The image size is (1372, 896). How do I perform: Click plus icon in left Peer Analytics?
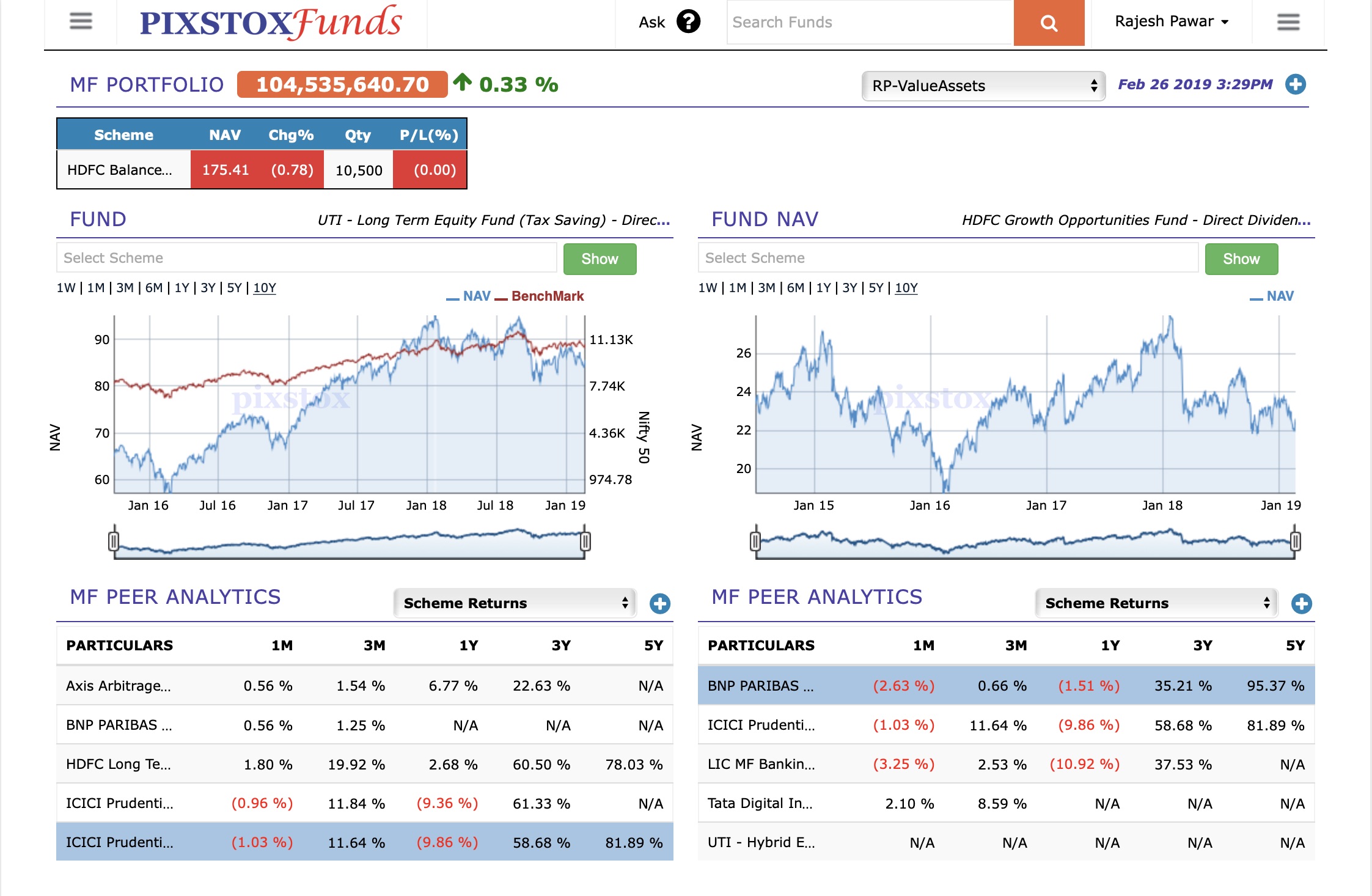pyautogui.click(x=659, y=603)
